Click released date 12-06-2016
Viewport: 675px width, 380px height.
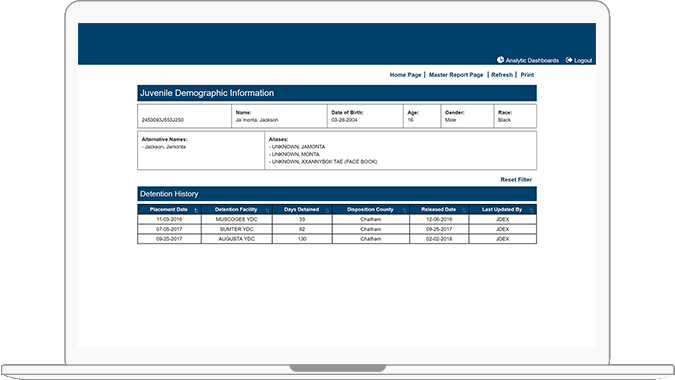click(x=439, y=219)
